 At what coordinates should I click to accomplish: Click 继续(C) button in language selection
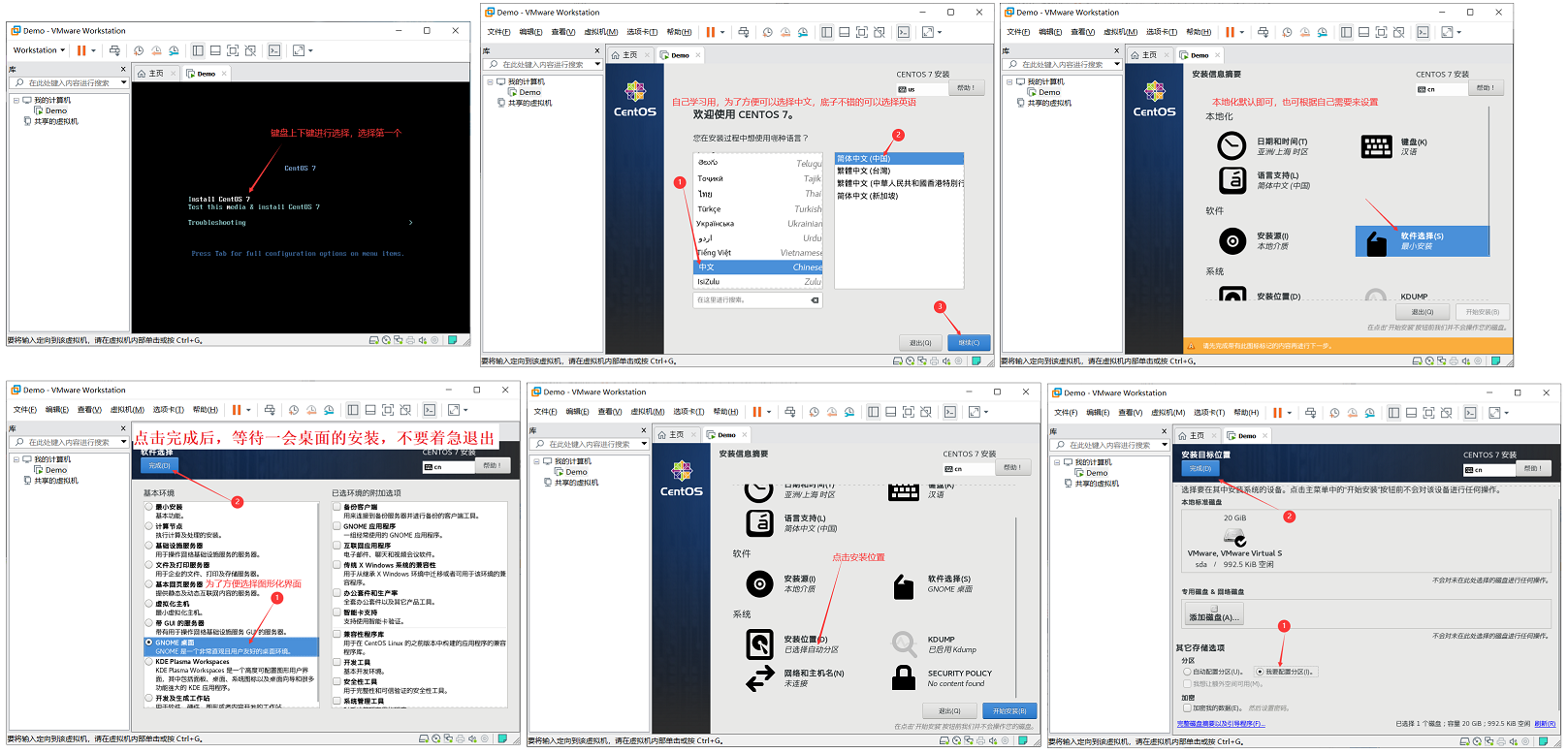point(969,342)
